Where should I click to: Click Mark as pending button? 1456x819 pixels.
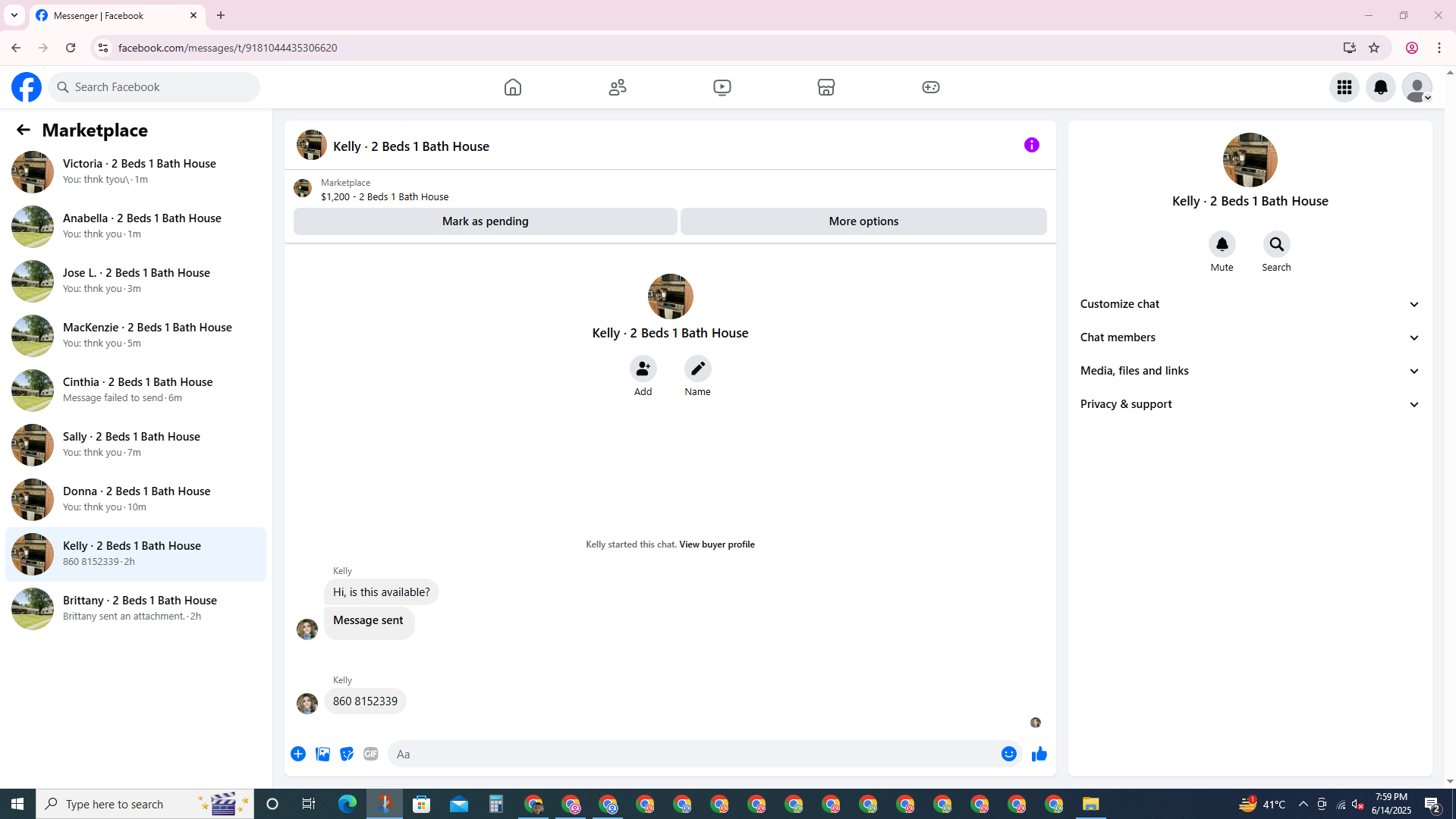click(486, 221)
